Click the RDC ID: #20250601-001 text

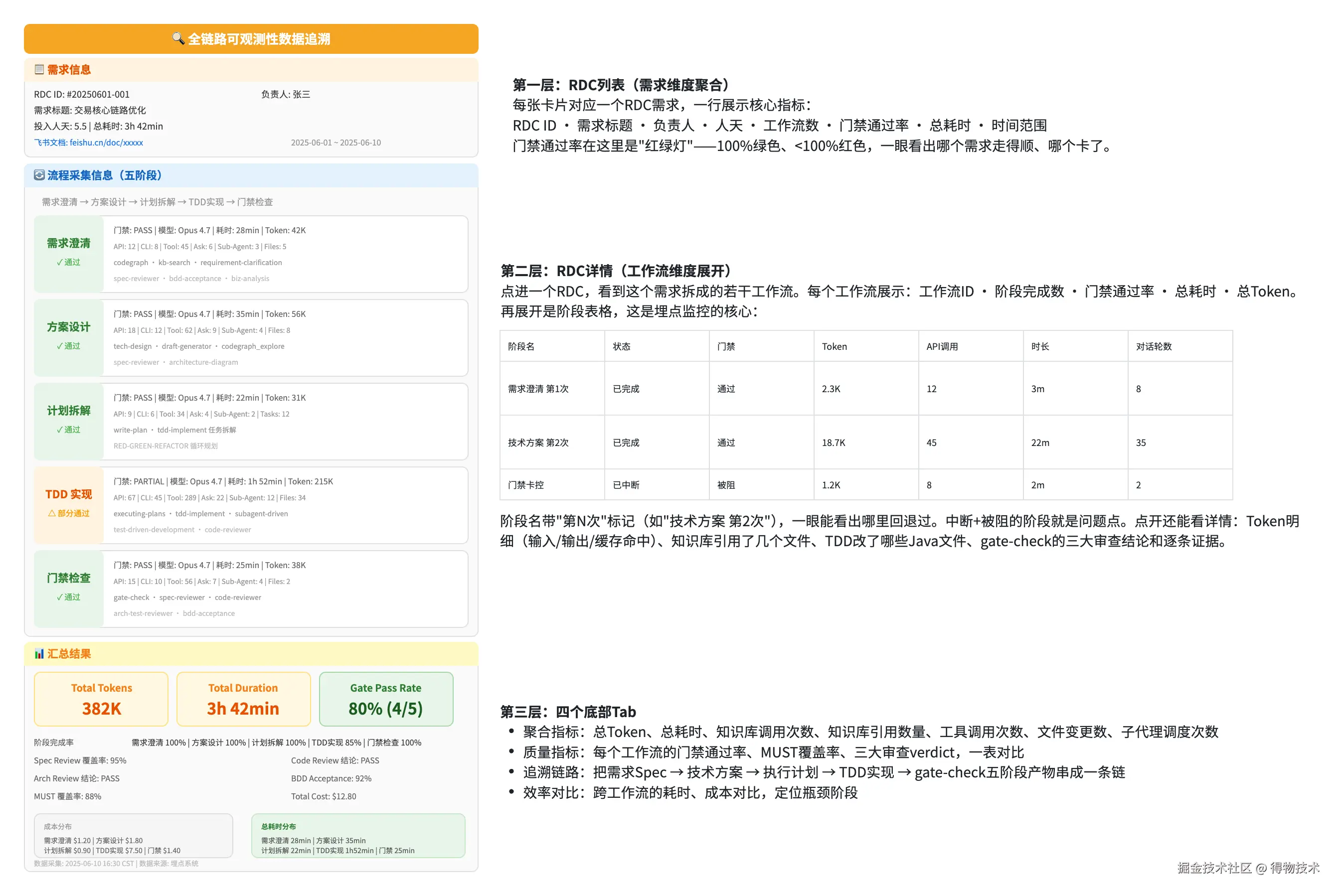point(82,94)
